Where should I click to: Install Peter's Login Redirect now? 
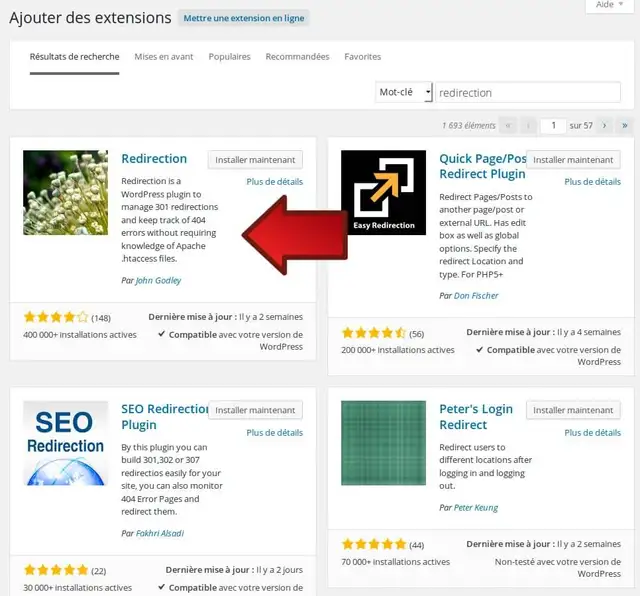573,410
